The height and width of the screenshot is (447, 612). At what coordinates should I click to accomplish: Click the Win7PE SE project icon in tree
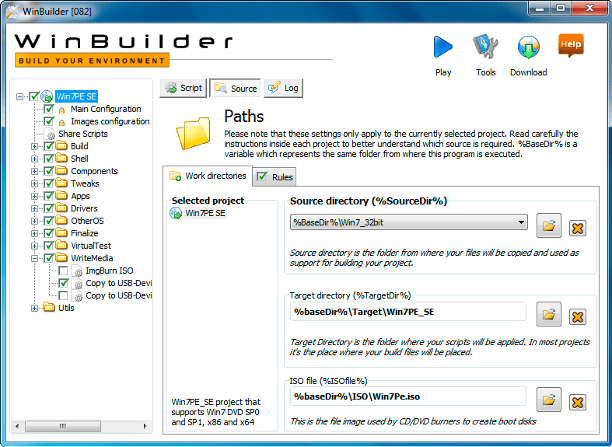(47, 96)
